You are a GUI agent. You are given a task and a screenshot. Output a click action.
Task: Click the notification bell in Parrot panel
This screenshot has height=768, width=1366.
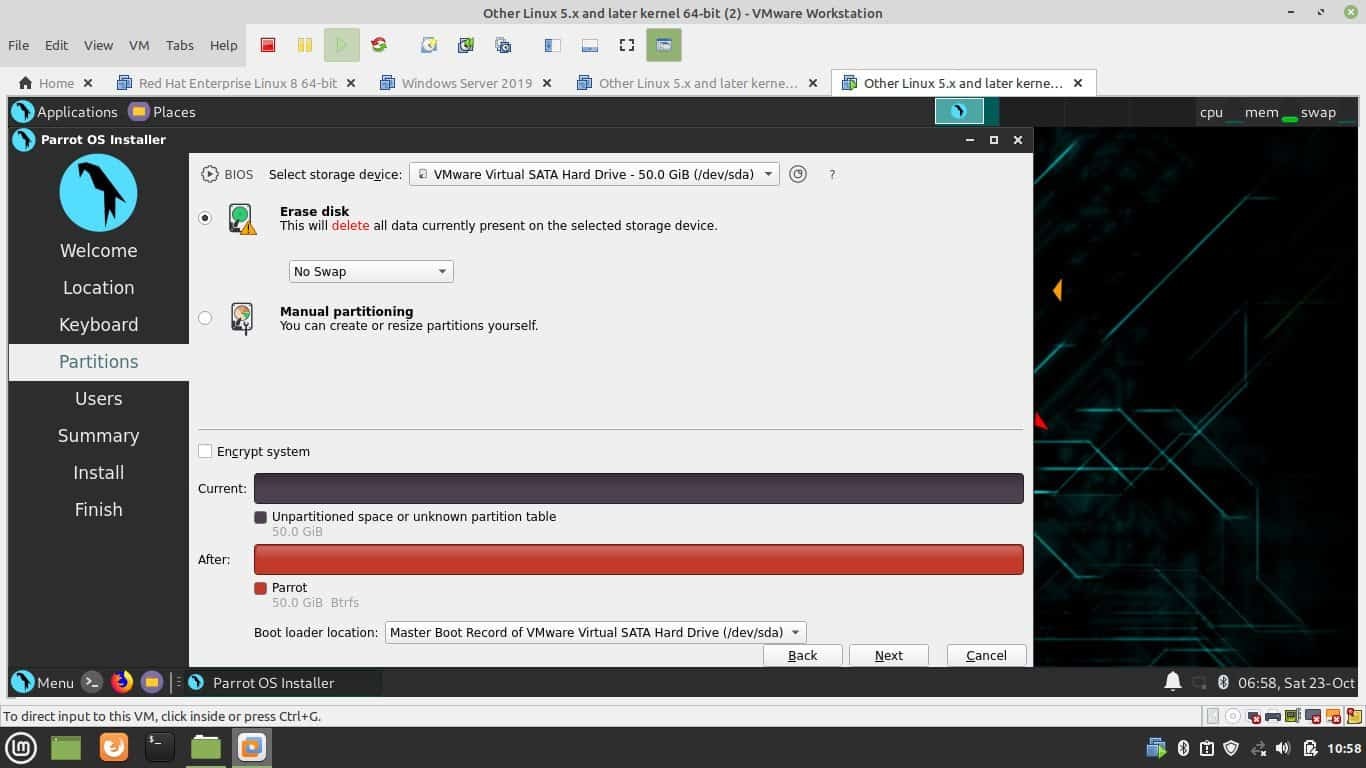tap(1173, 682)
